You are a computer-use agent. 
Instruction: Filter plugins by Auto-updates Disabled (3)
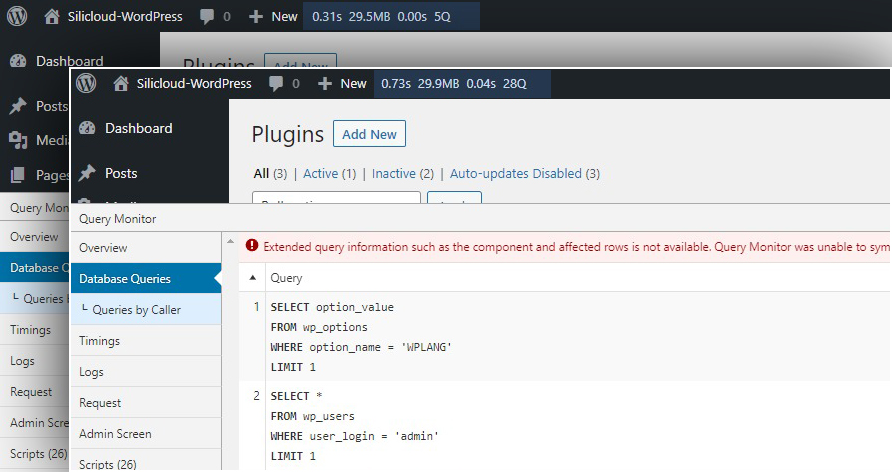(525, 173)
